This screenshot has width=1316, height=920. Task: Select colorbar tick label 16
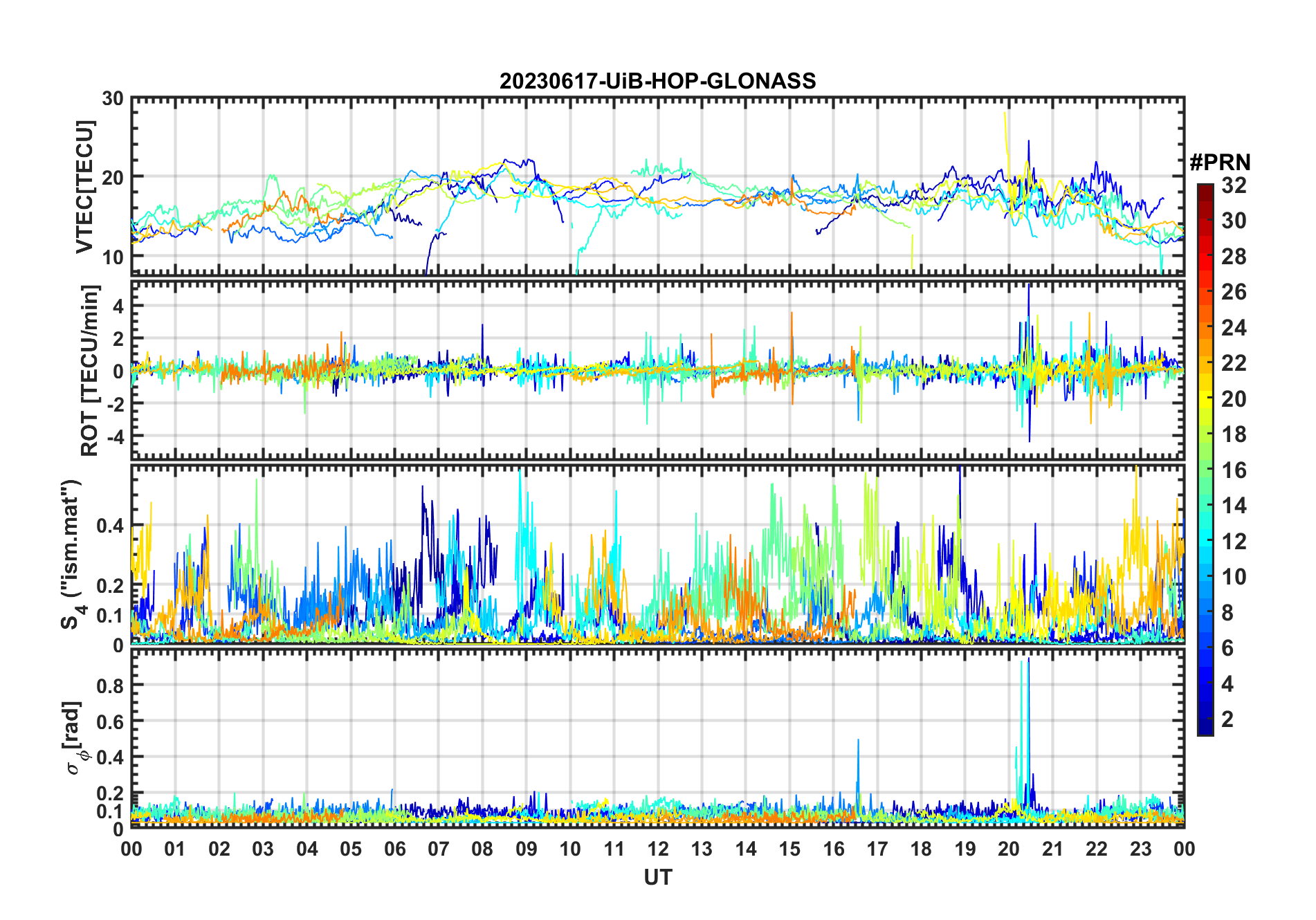pos(1234,470)
